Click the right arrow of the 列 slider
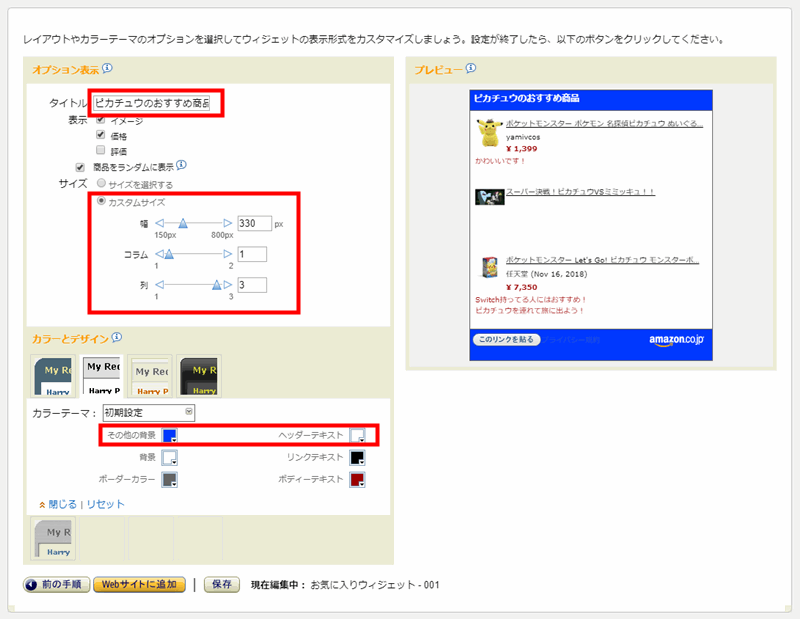The width and height of the screenshot is (800, 619). (x=228, y=284)
